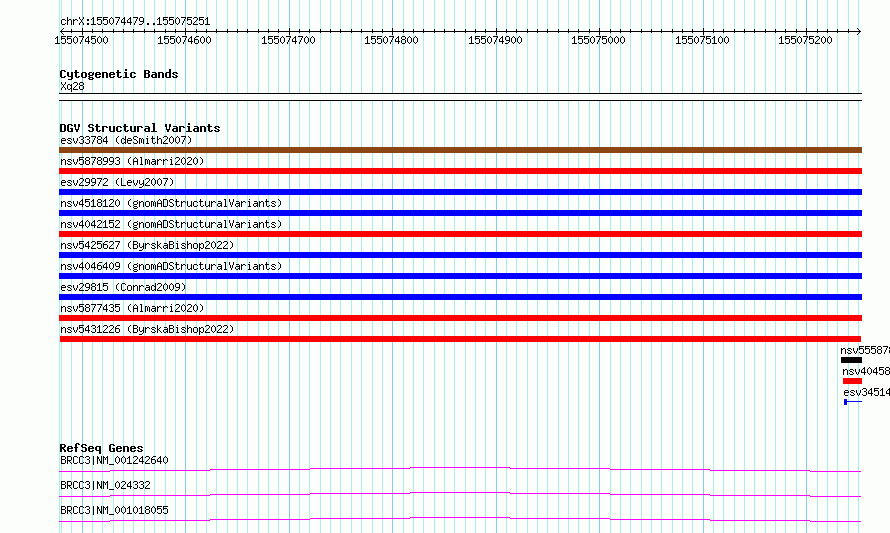Click the short black nsv555 variant bar

pos(851,360)
